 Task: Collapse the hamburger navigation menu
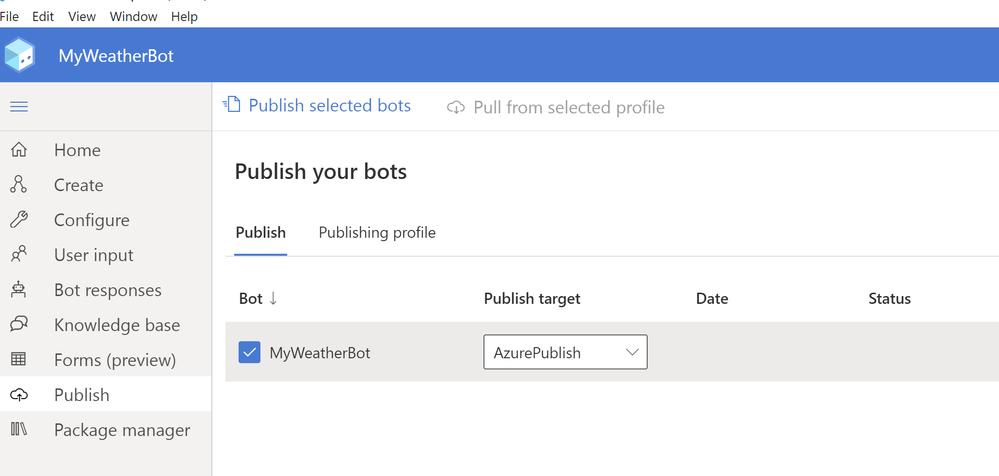tap(19, 107)
